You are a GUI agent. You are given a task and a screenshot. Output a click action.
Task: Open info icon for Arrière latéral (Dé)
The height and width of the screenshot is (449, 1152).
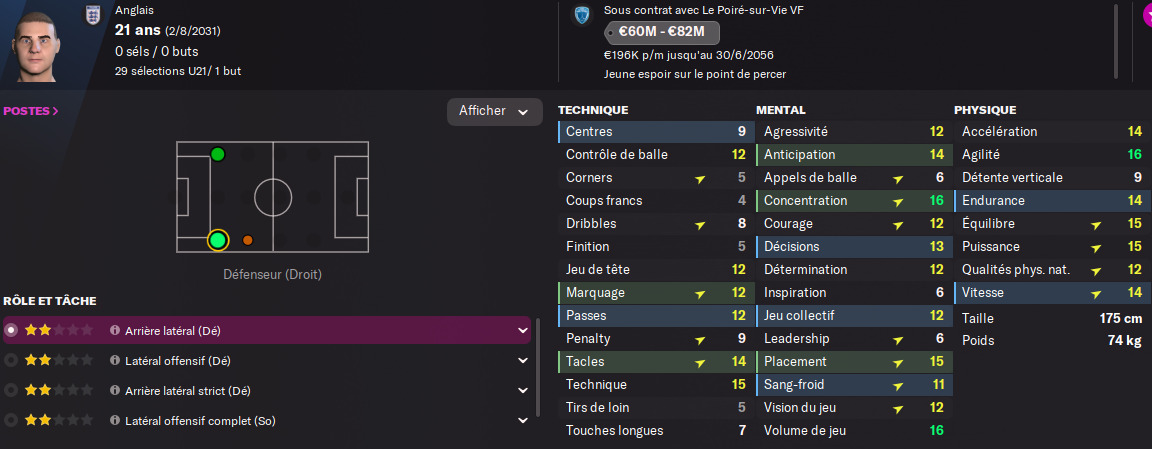click(x=115, y=330)
